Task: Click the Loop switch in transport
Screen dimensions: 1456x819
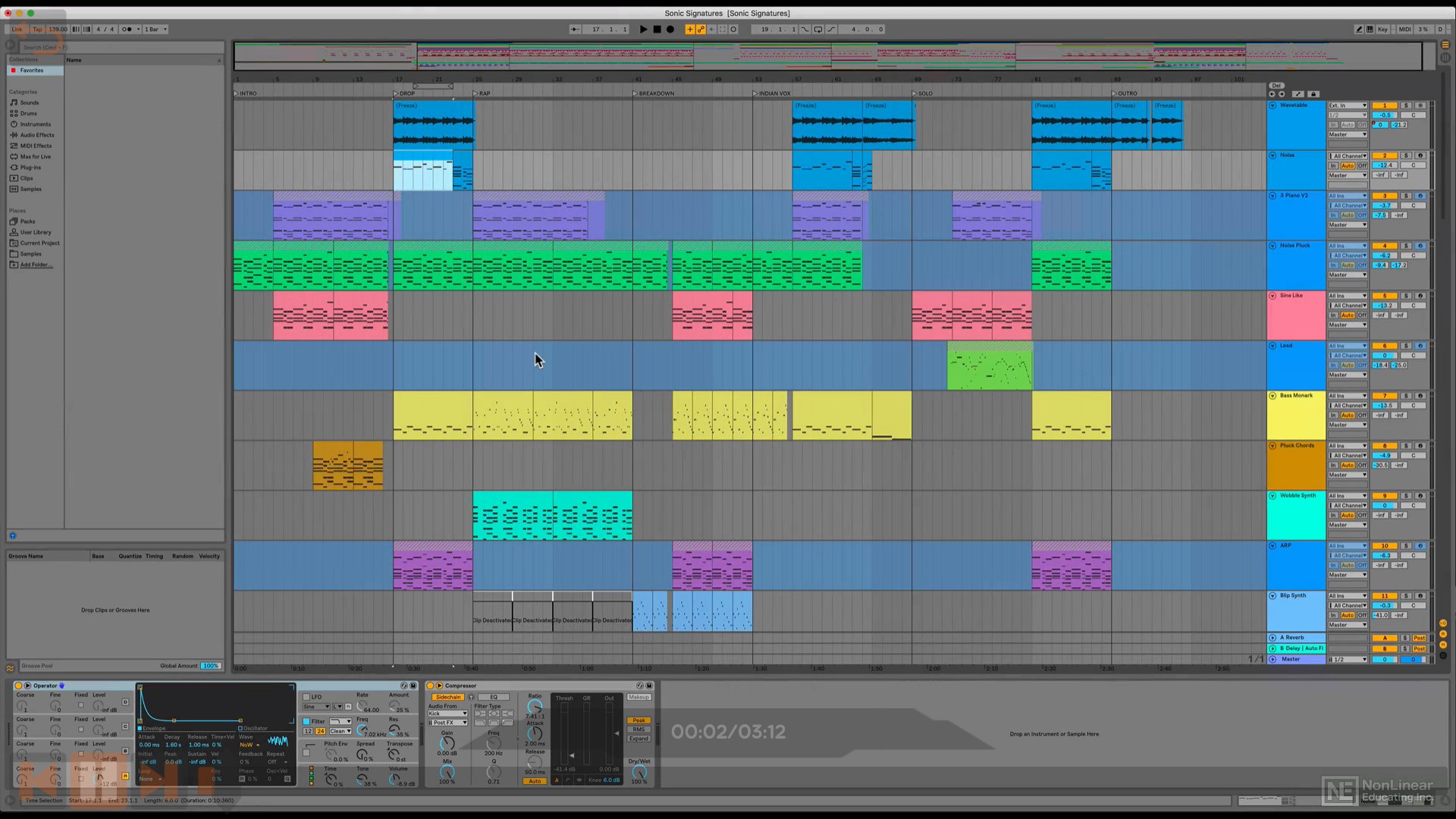Action: pyautogui.click(x=818, y=30)
